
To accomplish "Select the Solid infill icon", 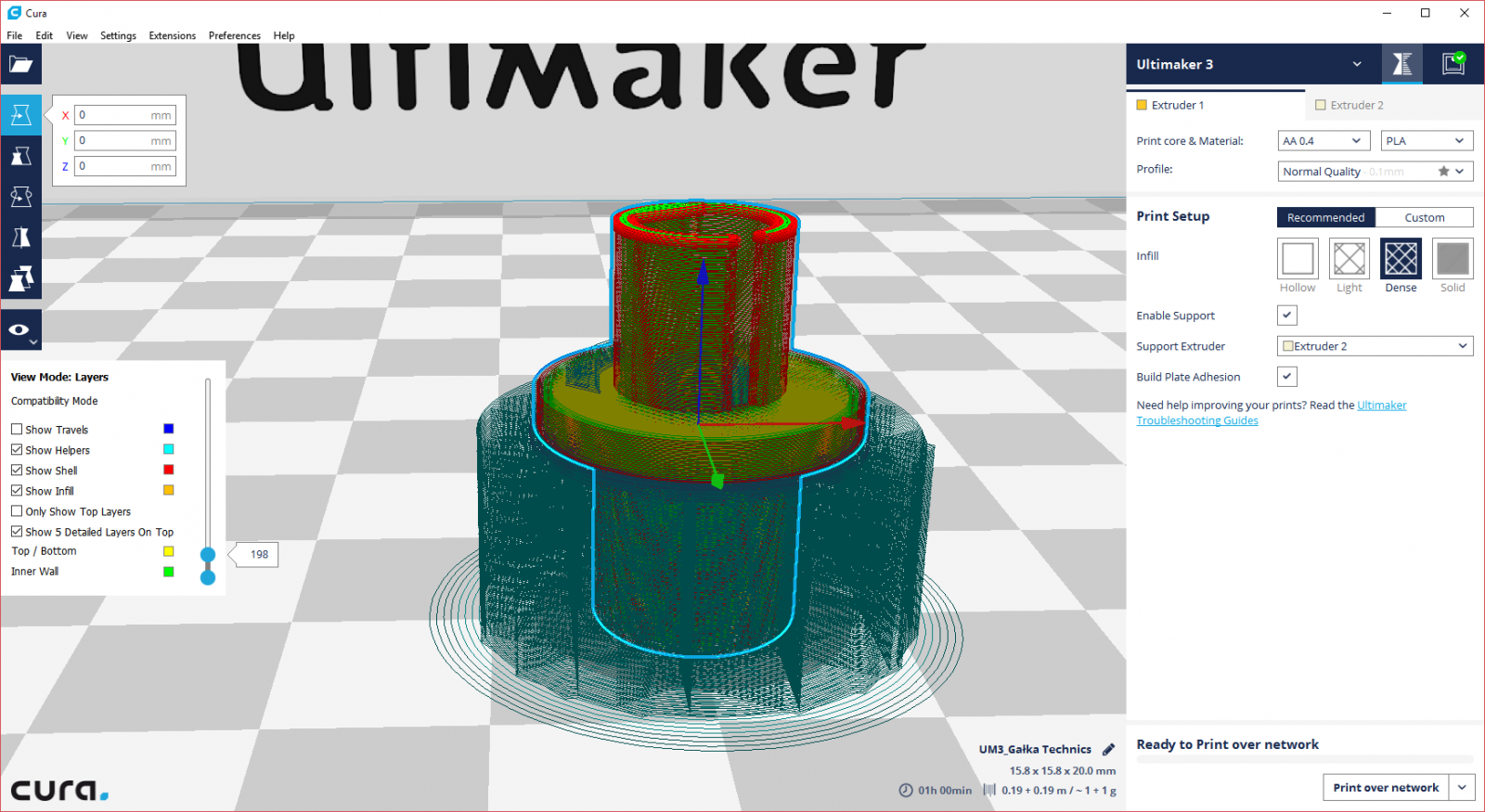I will coord(1453,258).
